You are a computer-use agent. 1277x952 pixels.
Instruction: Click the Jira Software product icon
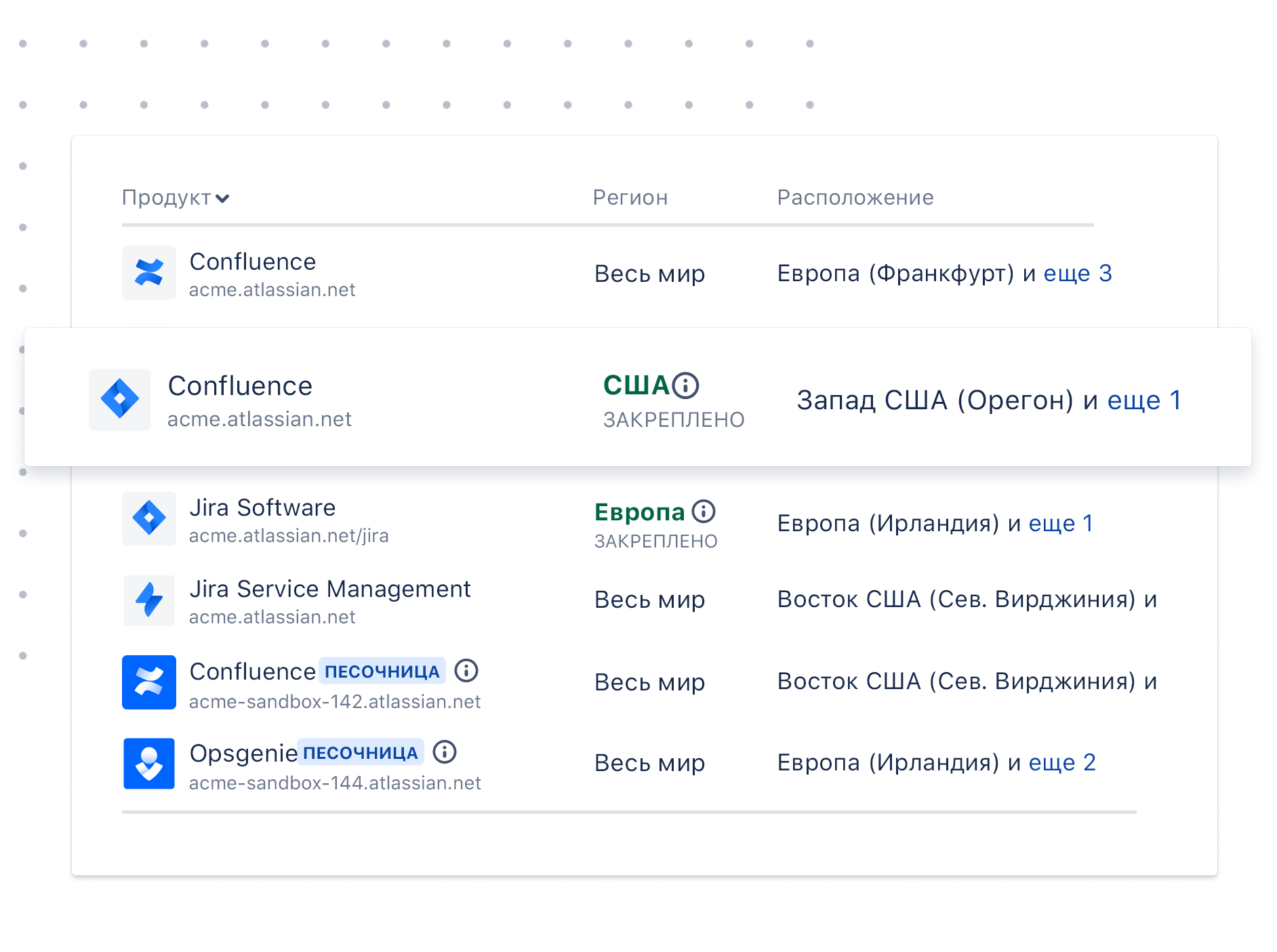click(148, 518)
